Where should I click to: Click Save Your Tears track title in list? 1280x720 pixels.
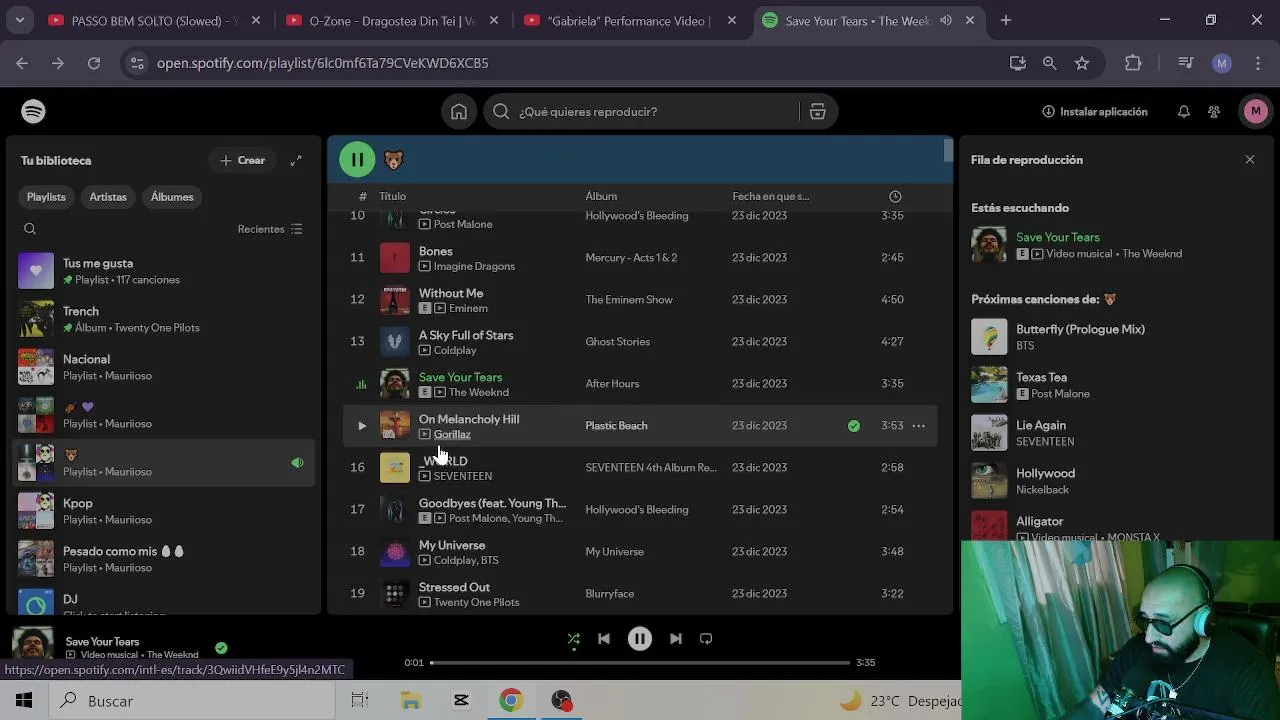tap(460, 377)
